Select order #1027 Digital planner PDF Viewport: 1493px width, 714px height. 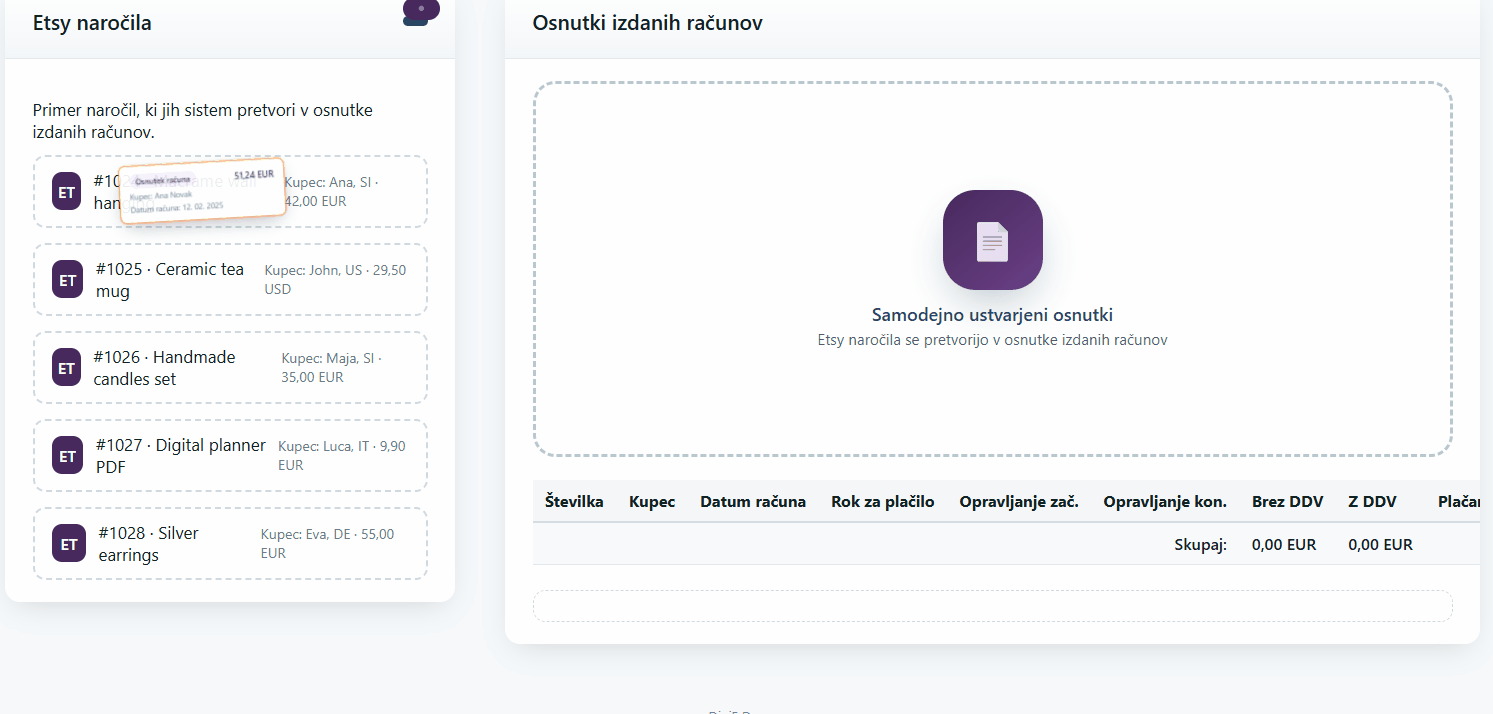pyautogui.click(x=230, y=456)
